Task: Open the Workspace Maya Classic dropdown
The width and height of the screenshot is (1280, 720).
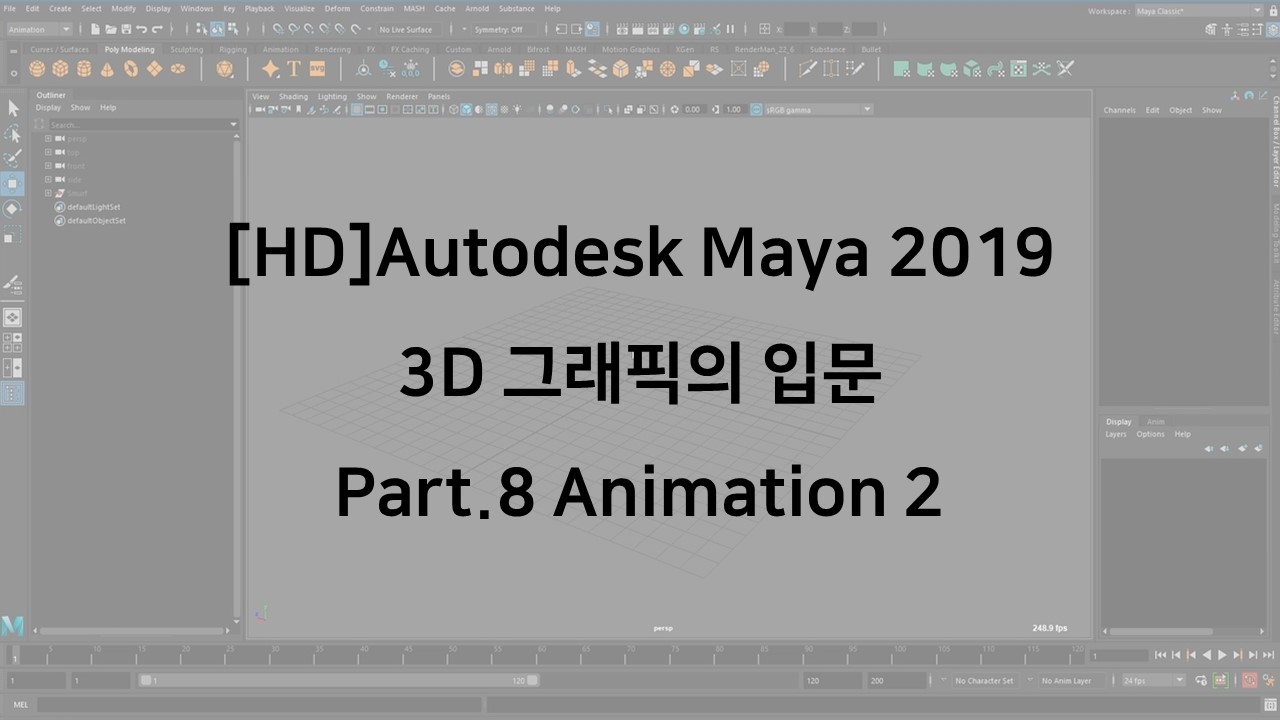Action: pos(1200,11)
